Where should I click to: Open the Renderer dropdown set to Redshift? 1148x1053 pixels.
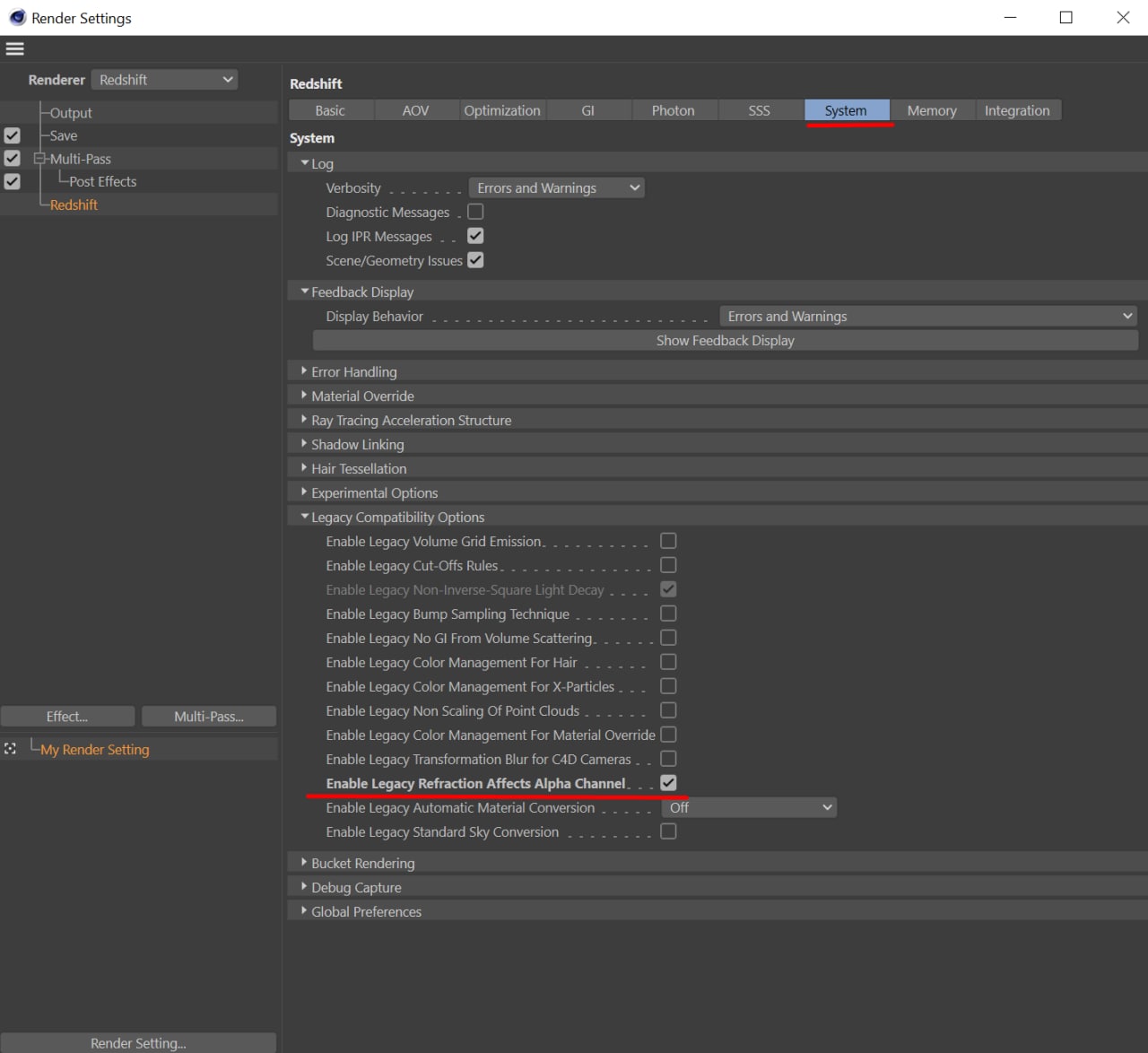[165, 80]
